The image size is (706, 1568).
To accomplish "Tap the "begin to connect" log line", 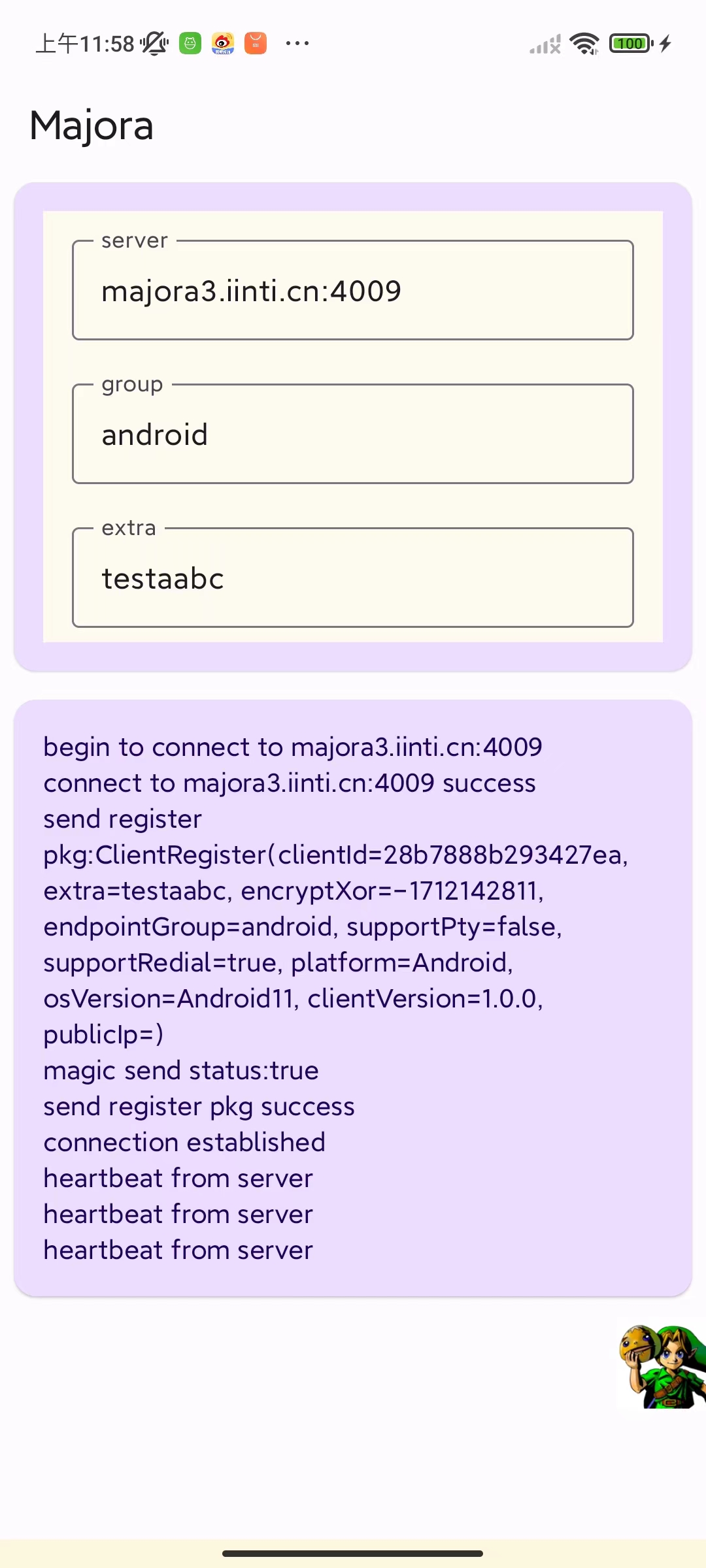I will pyautogui.click(x=293, y=747).
